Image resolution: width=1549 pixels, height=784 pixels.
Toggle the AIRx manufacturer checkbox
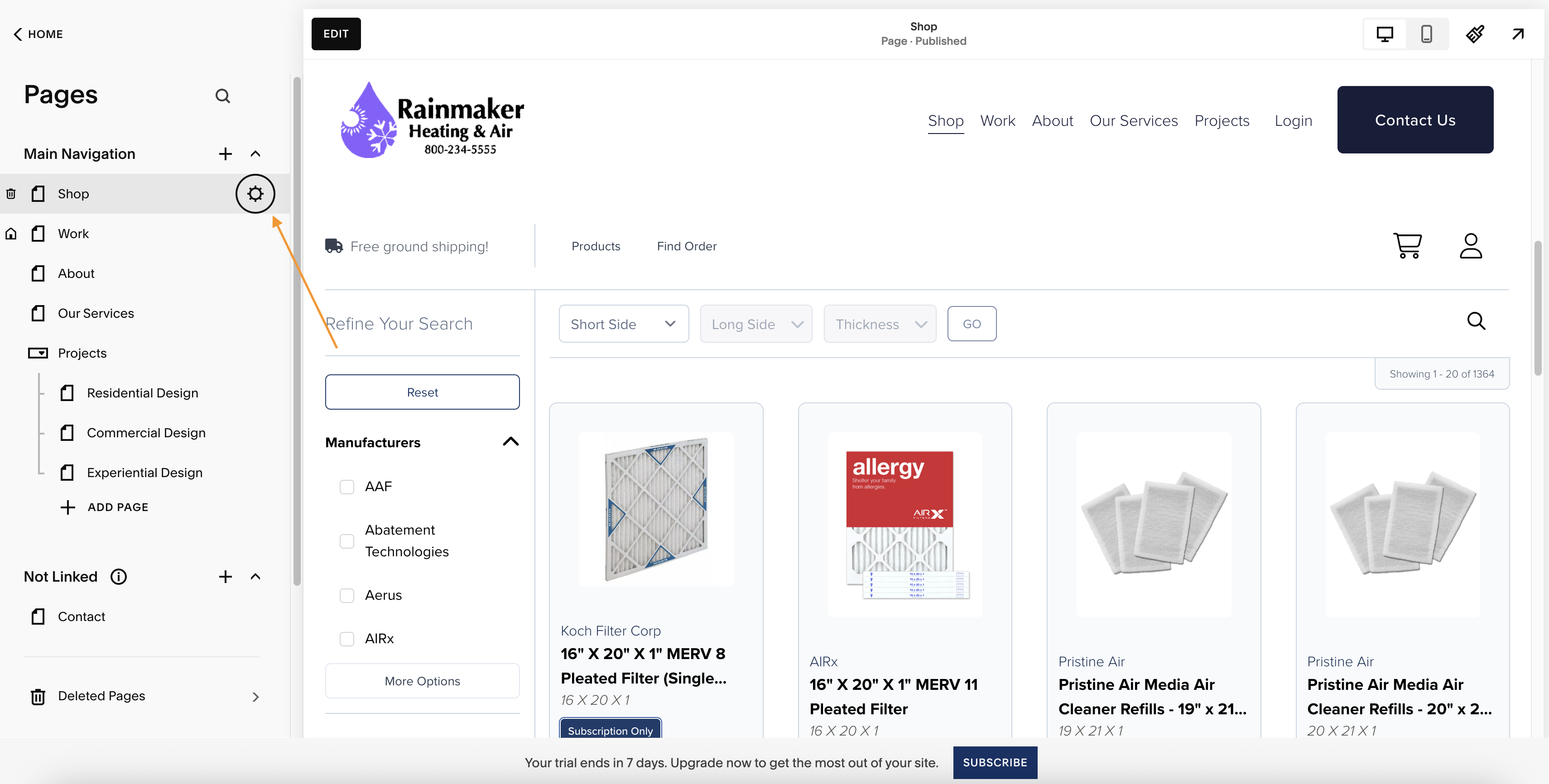coord(347,639)
